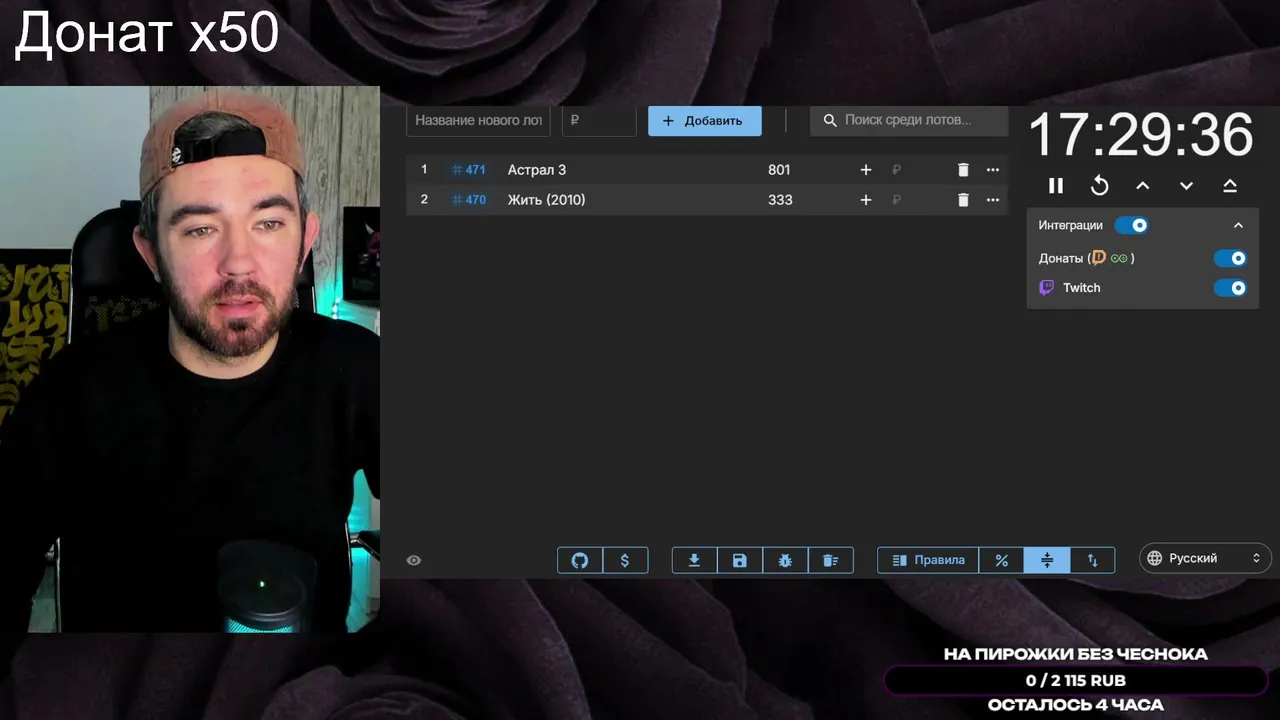The image size is (1280, 720).
Task: Click the green donation service icon next to Донаты
Action: (x=1119, y=258)
